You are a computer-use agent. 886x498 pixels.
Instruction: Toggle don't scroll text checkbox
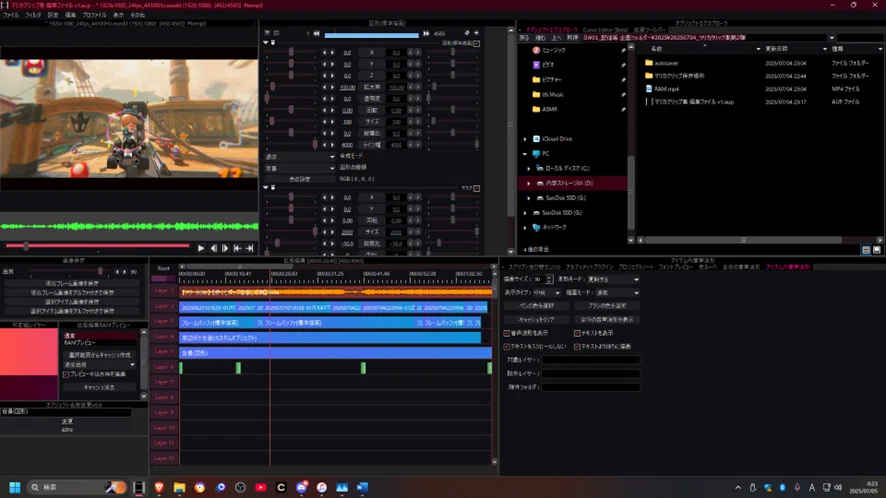506,347
